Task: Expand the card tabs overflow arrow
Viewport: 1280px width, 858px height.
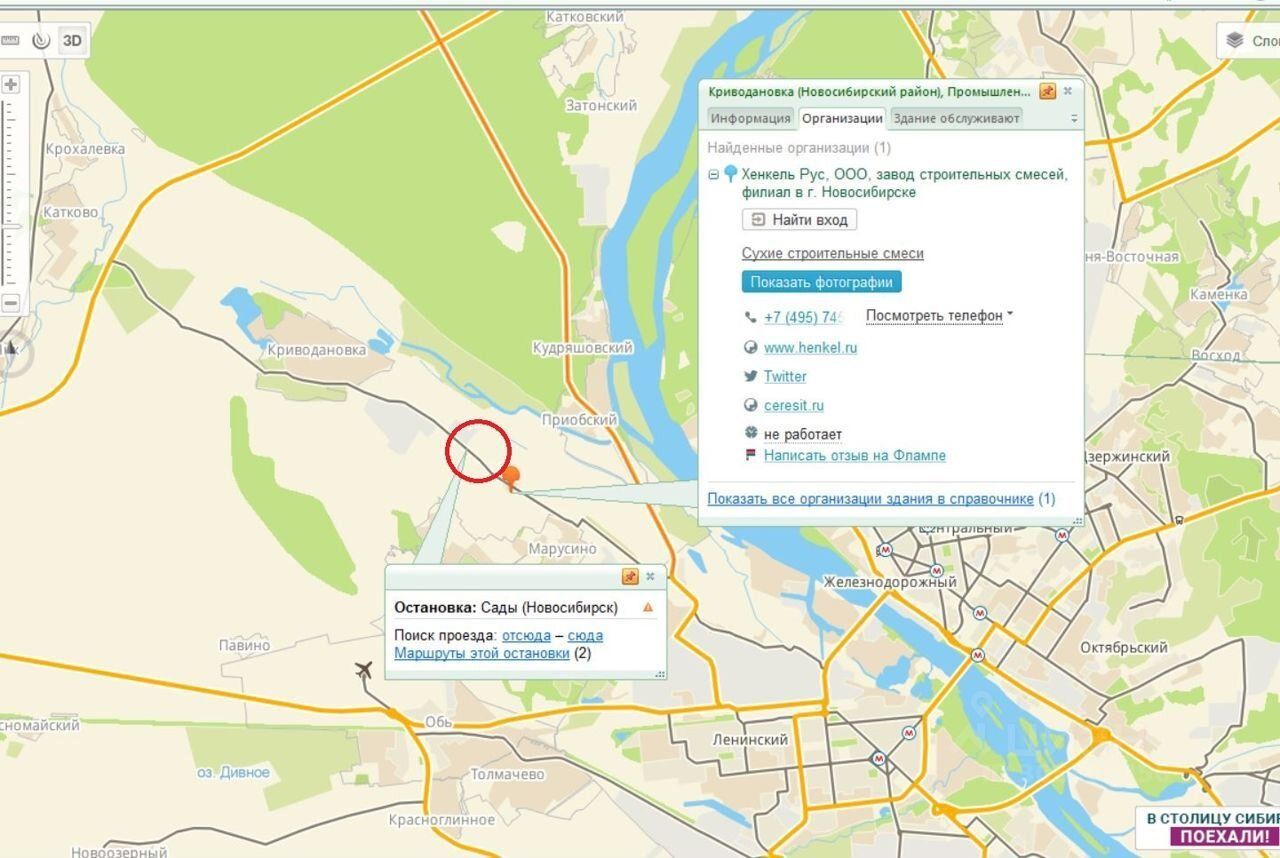Action: tap(1074, 118)
